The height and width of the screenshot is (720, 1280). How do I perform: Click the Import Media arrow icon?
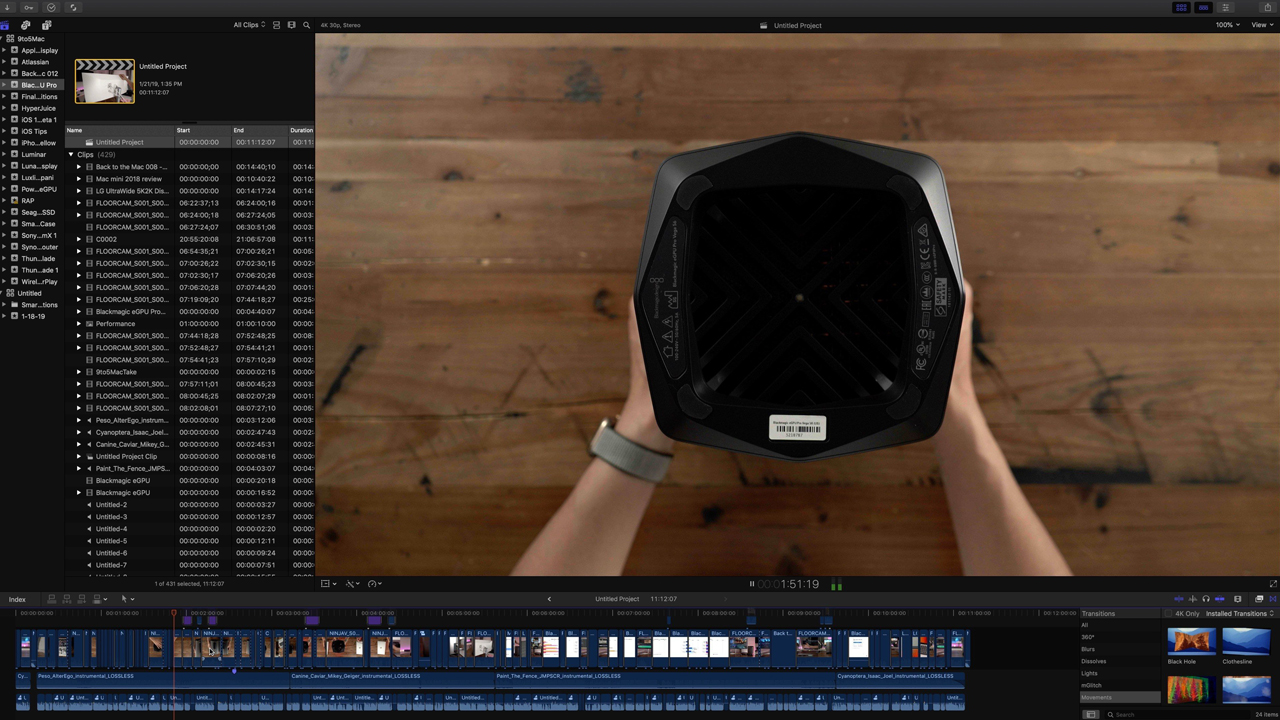click(7, 7)
